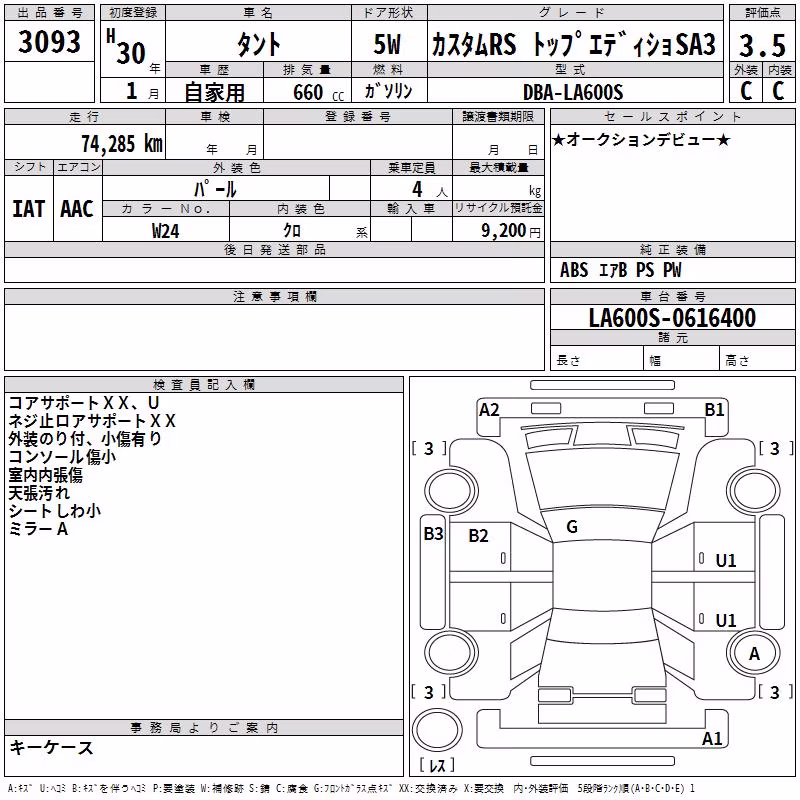Select the 内装 rating header
The width and height of the screenshot is (800, 800).
pyautogui.click(x=780, y=70)
